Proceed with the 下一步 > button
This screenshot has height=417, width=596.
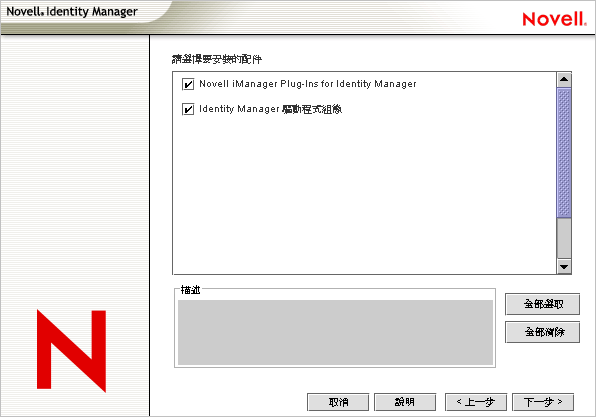pos(543,402)
